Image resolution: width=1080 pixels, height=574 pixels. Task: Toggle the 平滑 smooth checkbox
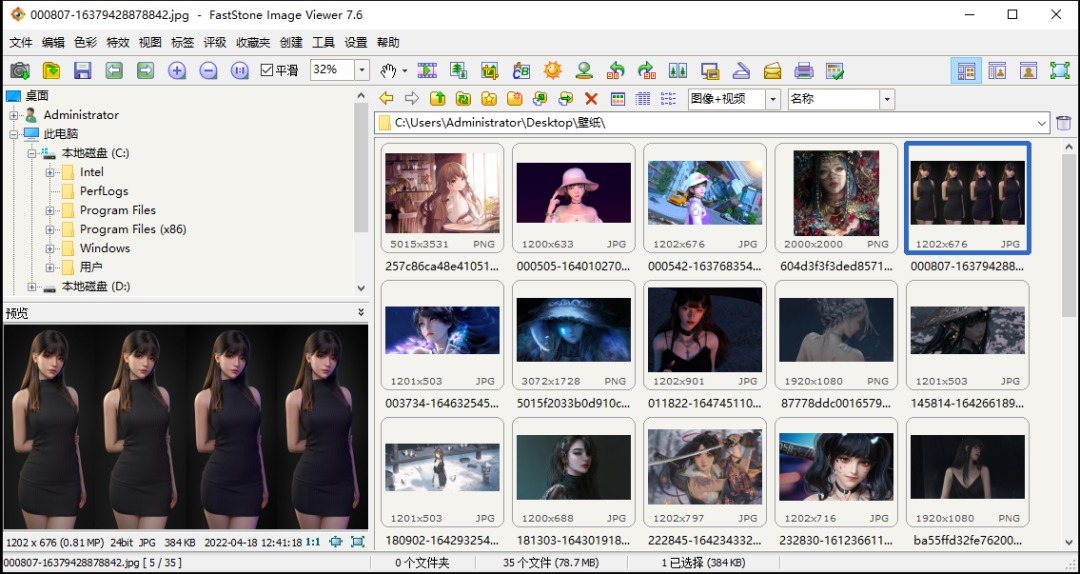tap(267, 71)
